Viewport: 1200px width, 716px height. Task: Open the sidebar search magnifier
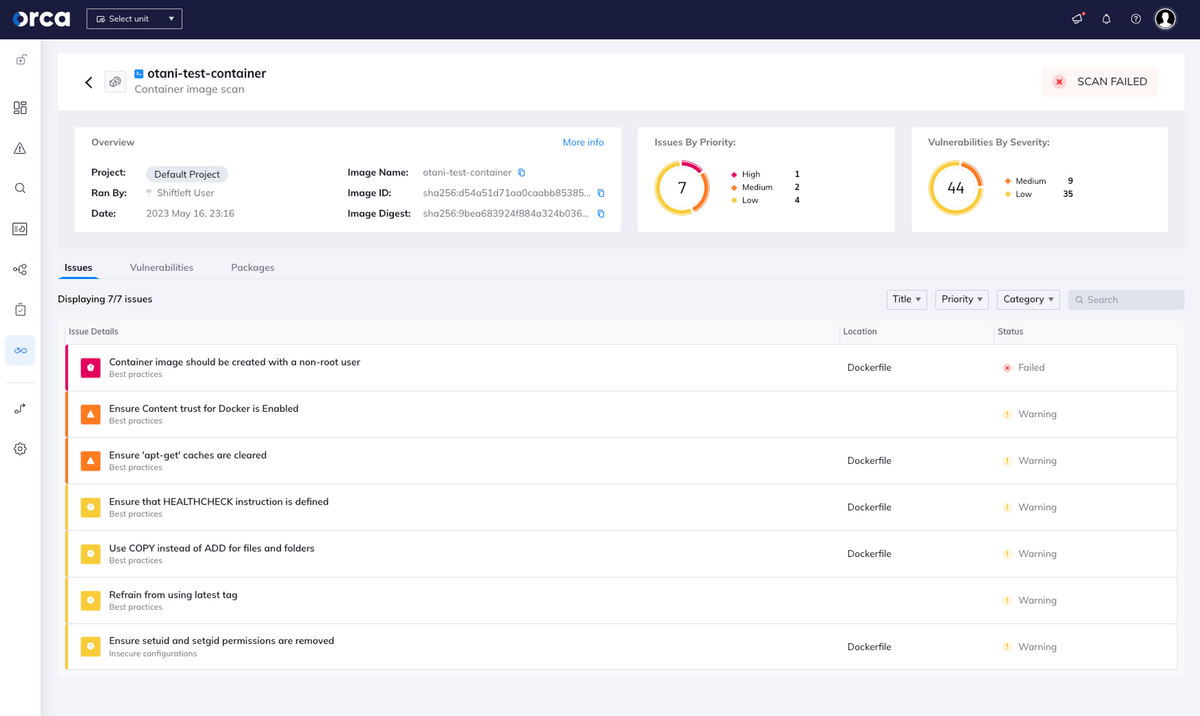point(20,188)
